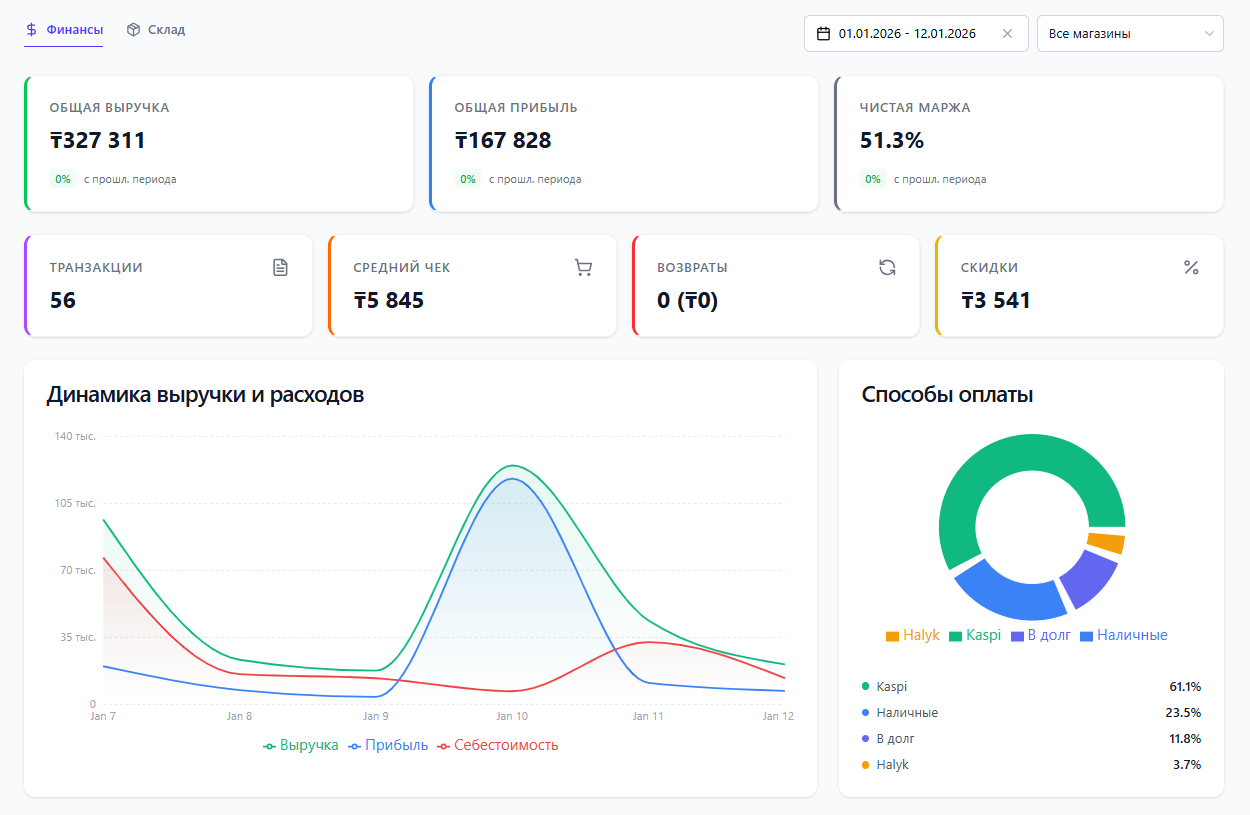Click the refresh icon in Возвраты card
This screenshot has width=1250, height=815.
pos(887,267)
